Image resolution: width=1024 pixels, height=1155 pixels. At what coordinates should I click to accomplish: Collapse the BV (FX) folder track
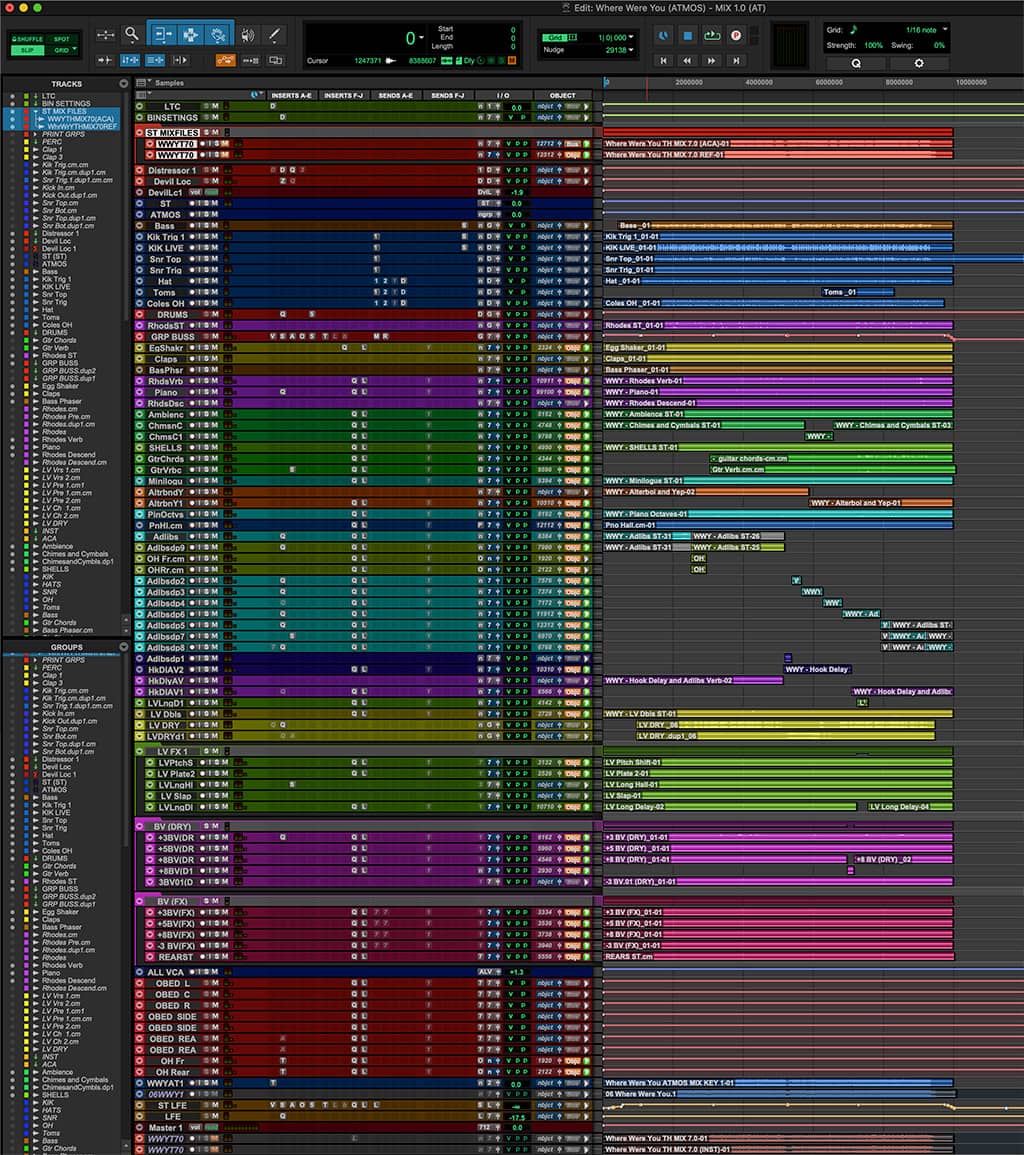click(139, 901)
